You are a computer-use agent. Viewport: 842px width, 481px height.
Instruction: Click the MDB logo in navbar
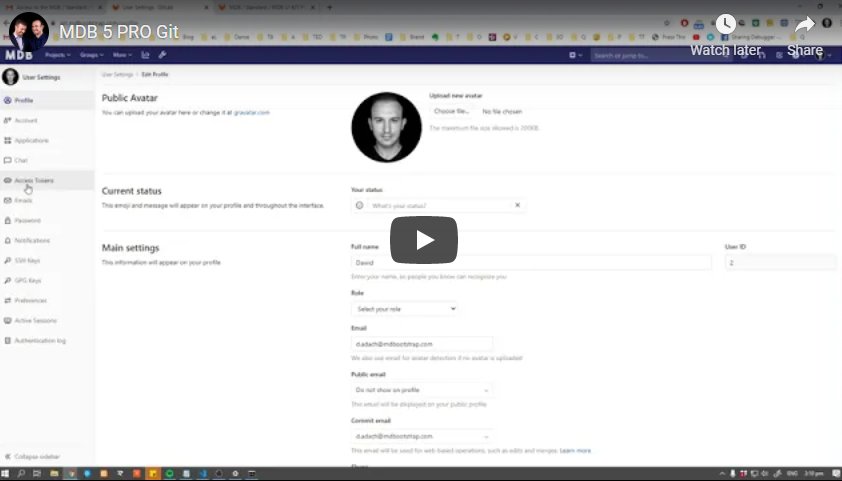click(x=19, y=55)
